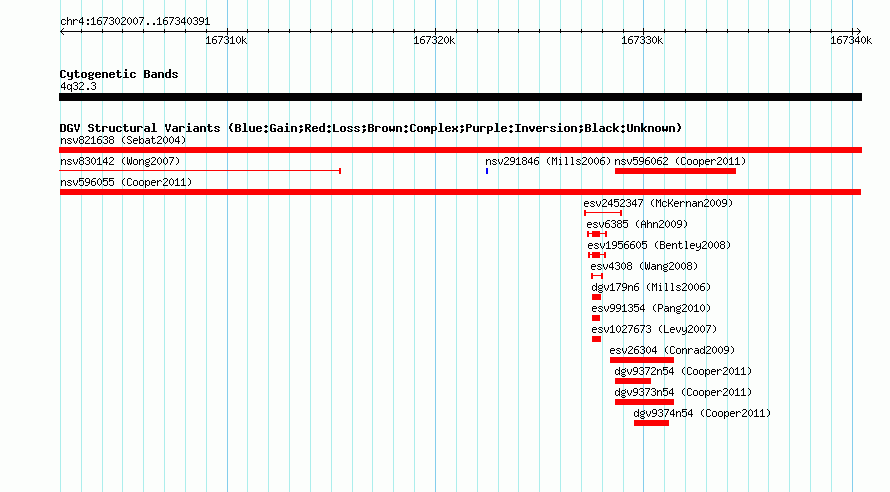
Task: Open nsv596062 (Cooper2011) variant label
Action: pos(680,161)
